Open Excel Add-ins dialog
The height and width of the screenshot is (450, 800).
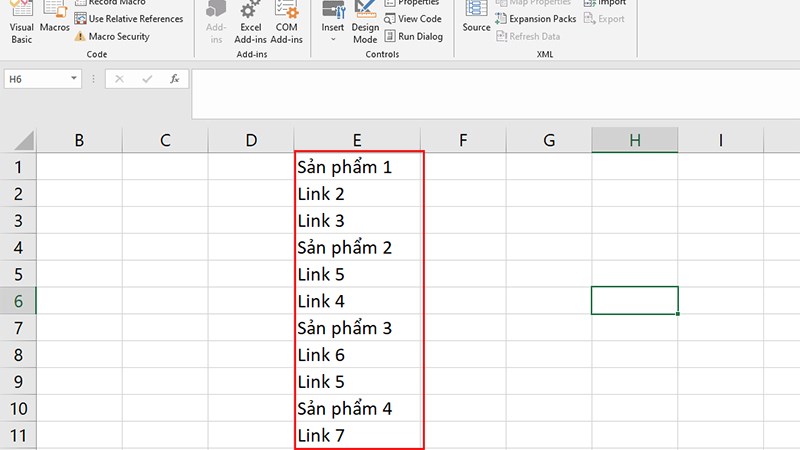coord(250,22)
